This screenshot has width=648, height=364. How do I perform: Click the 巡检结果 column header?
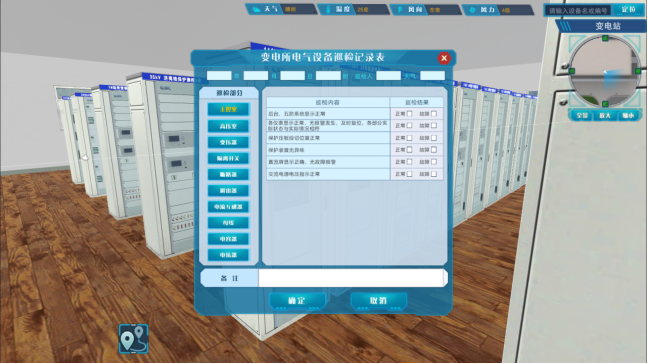tap(417, 102)
